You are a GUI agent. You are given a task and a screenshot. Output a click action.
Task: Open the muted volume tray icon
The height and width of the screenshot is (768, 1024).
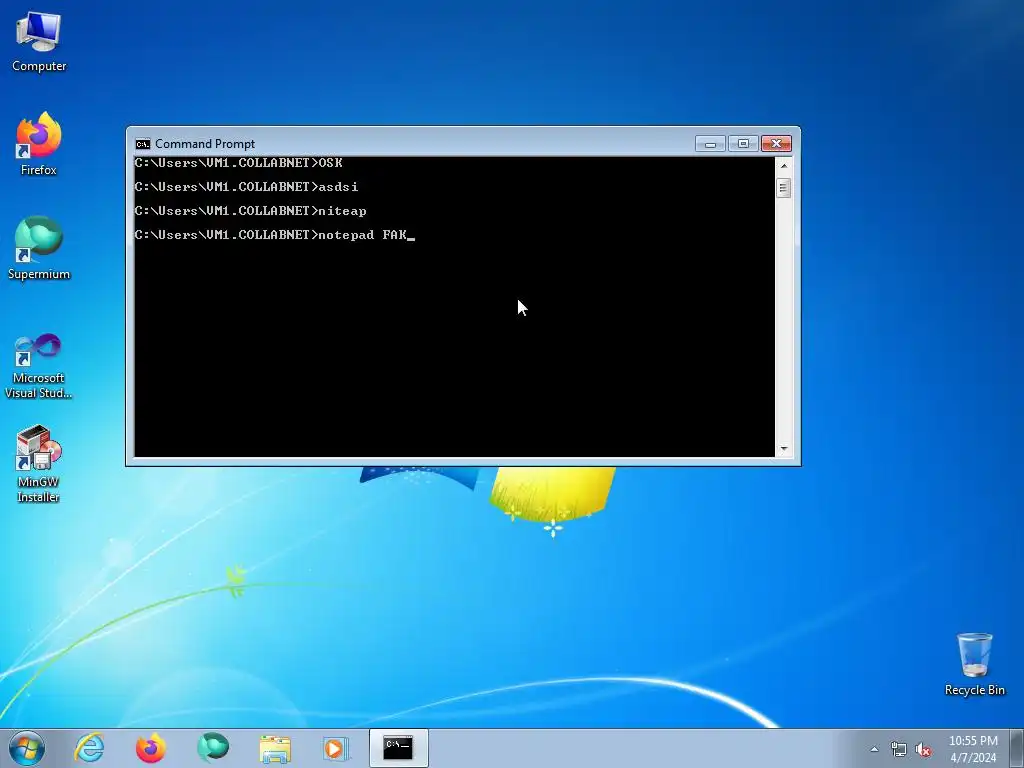pos(923,750)
